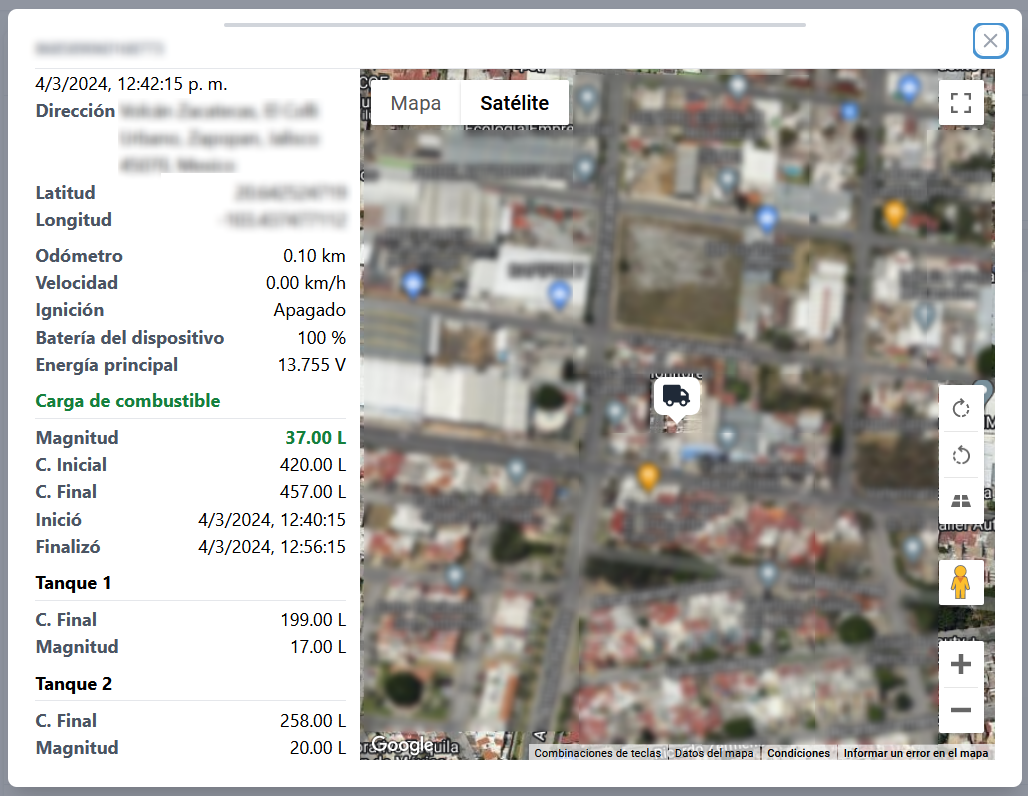Click the Google logo on map

[402, 745]
